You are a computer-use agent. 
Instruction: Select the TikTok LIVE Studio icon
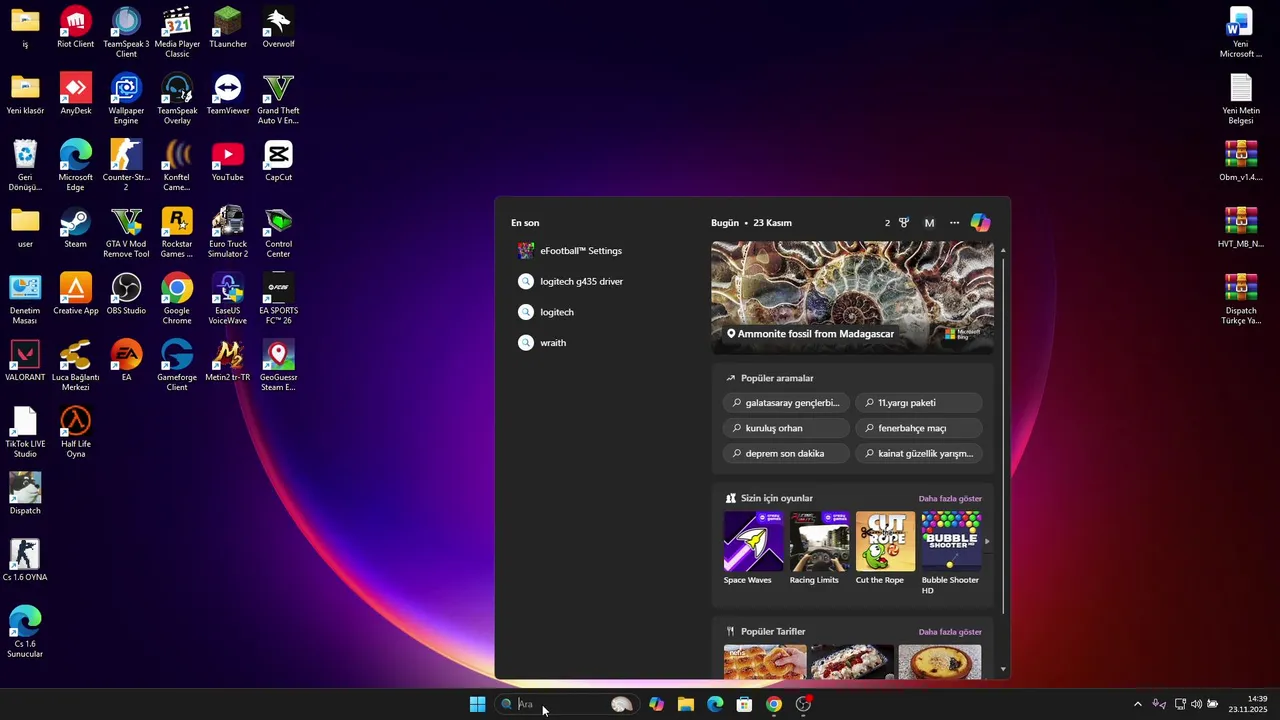click(x=25, y=433)
